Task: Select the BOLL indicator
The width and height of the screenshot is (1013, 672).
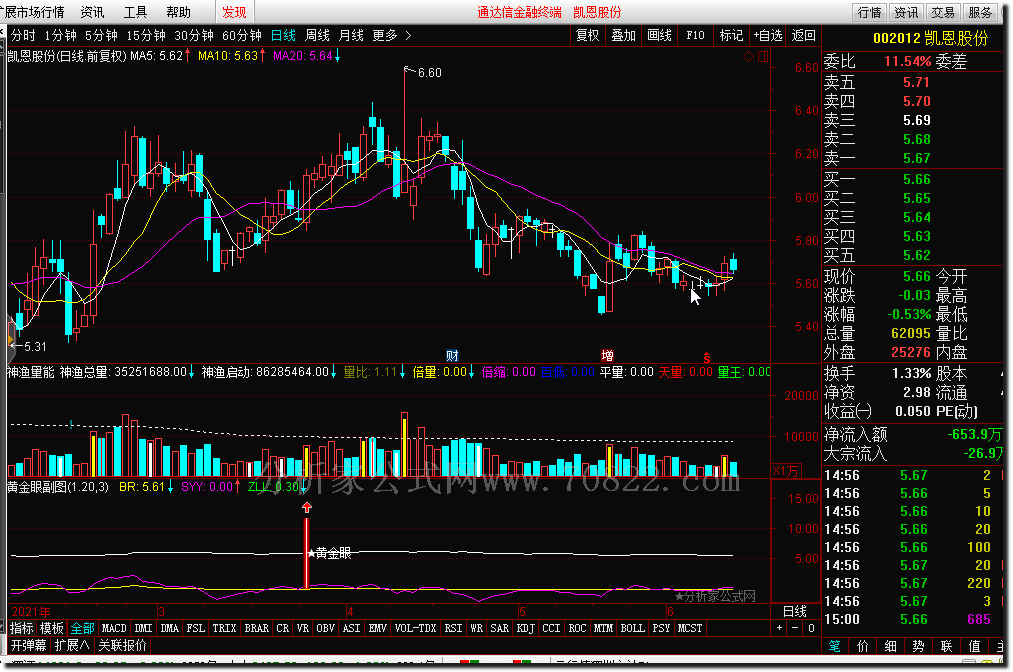Action: [x=632, y=628]
